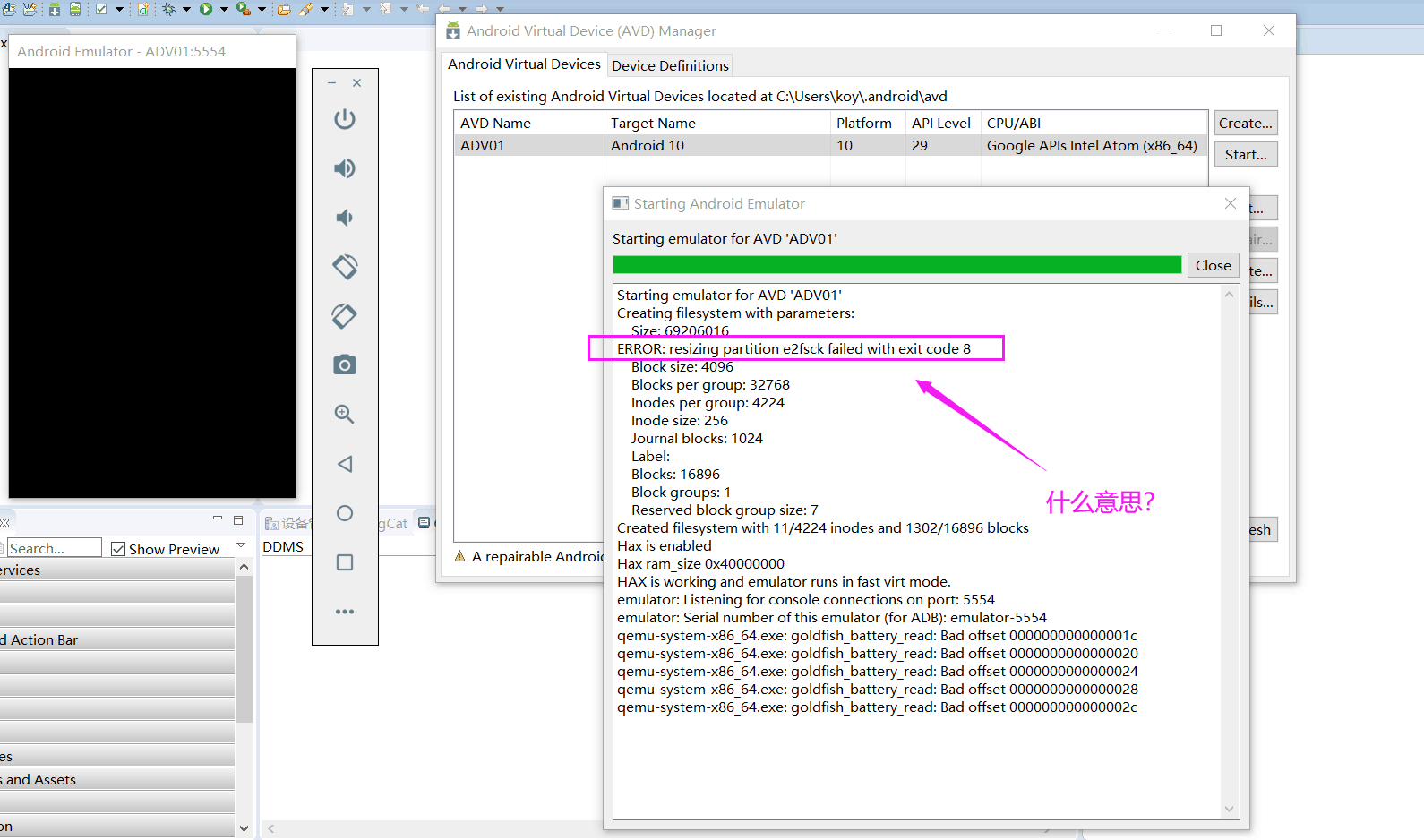Open the 'ervices' palette category at top
1424x840 pixels.
click(117, 570)
